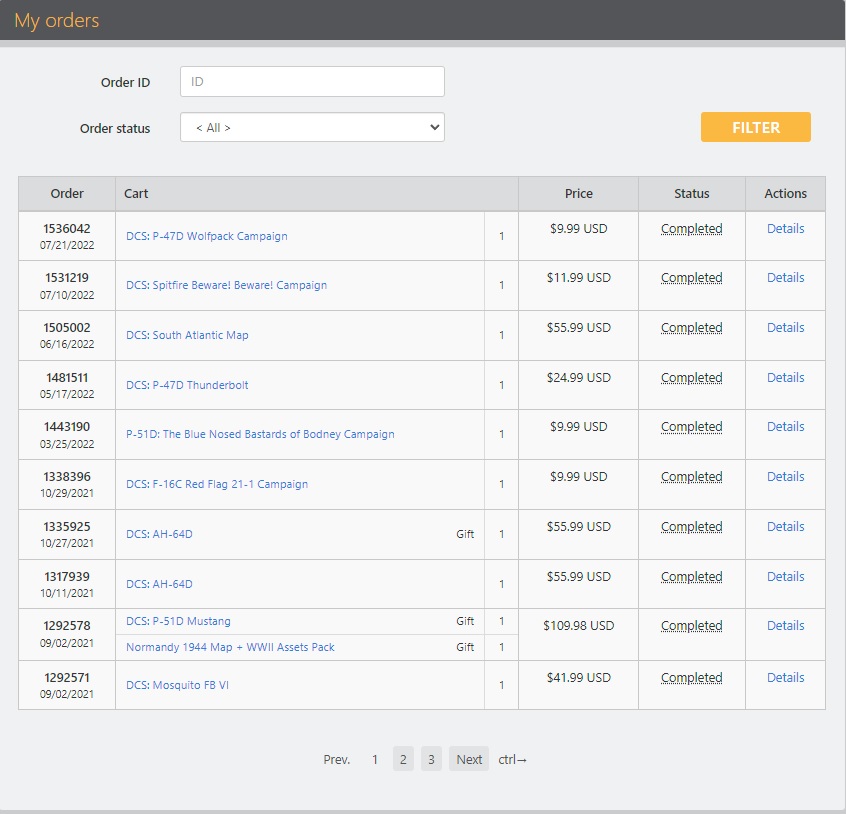Click Completed status of order 1536042
This screenshot has width=846, height=814.
pos(692,229)
